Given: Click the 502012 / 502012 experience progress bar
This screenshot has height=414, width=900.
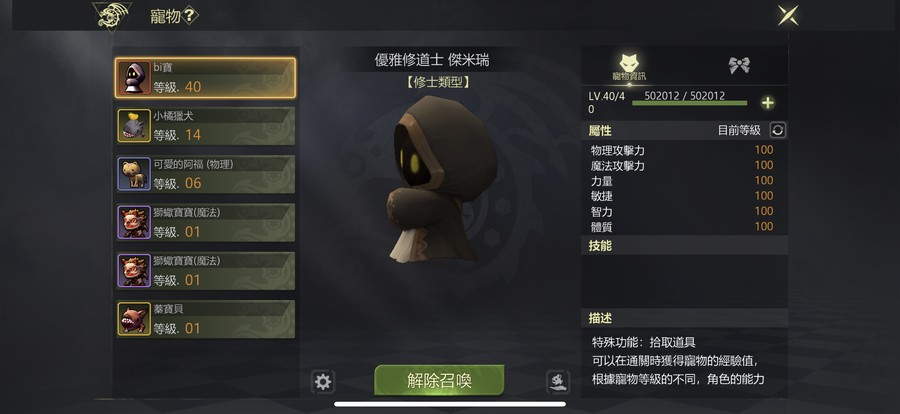Looking at the screenshot, I should point(689,103).
